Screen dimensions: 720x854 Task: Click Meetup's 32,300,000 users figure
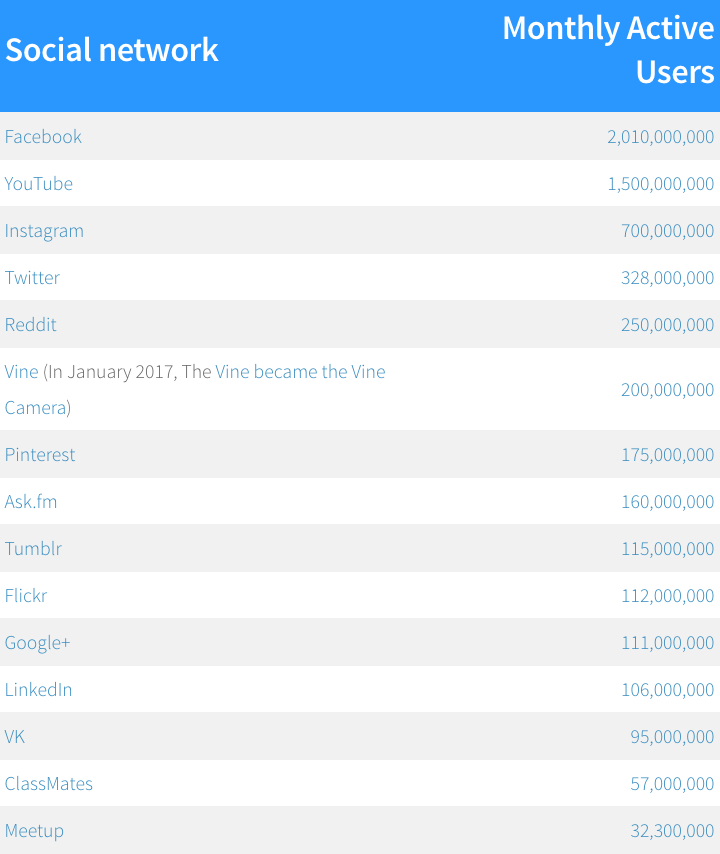tap(672, 831)
